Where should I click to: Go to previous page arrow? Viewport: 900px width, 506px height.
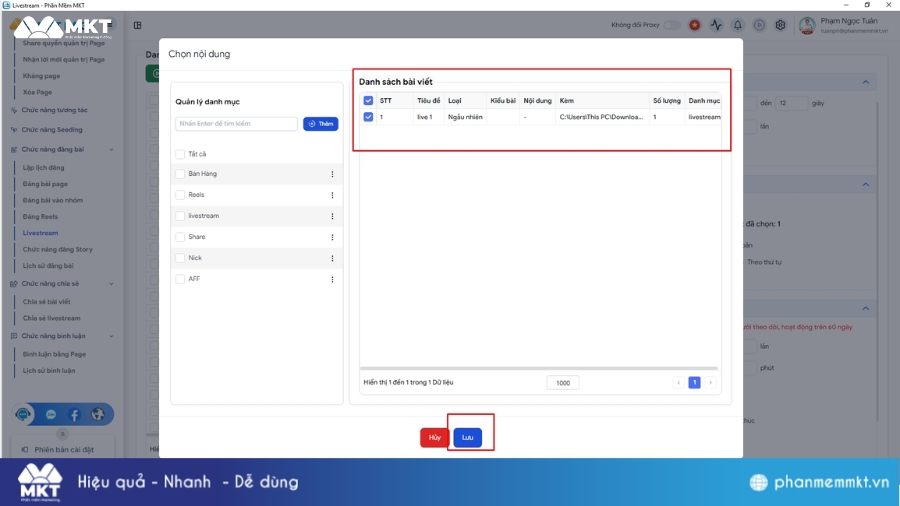click(x=678, y=383)
